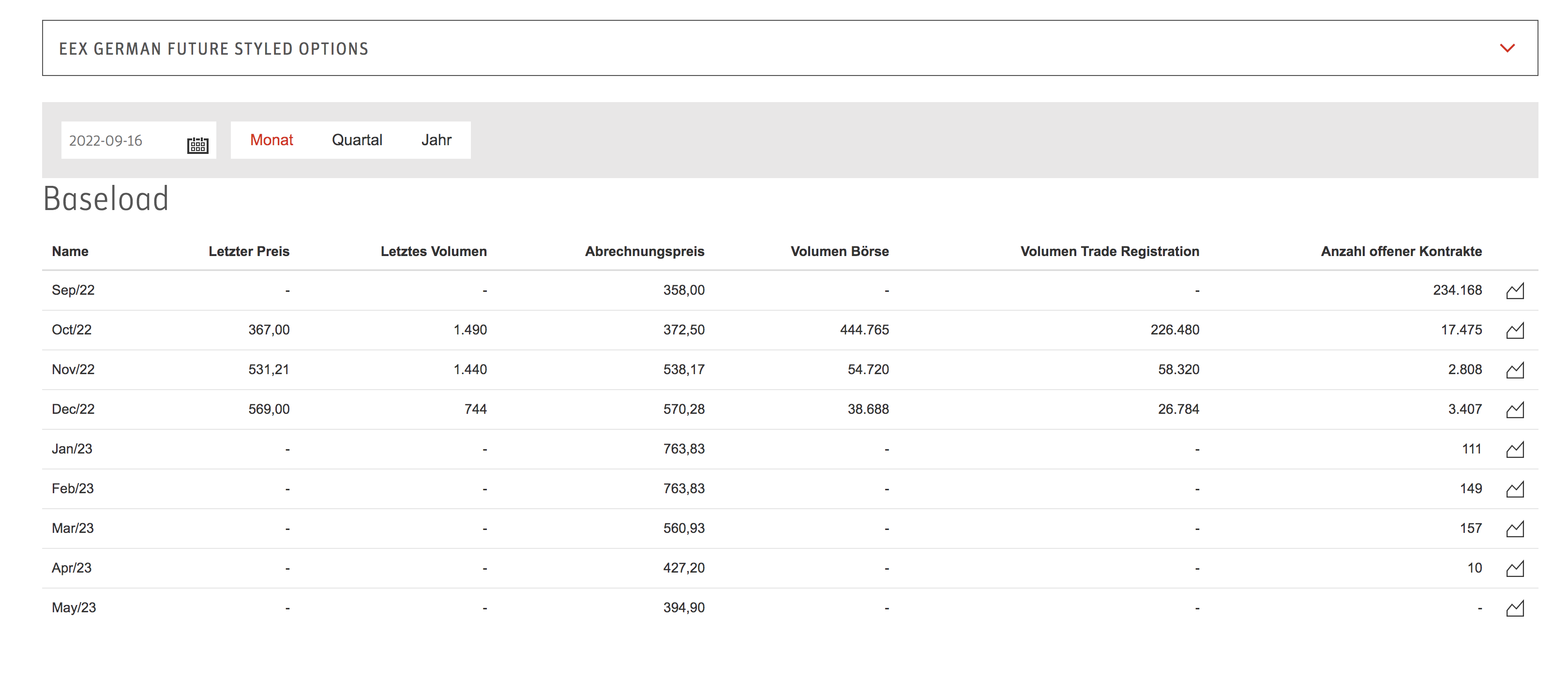Click the Abrechnungspreis column header

[x=645, y=252]
